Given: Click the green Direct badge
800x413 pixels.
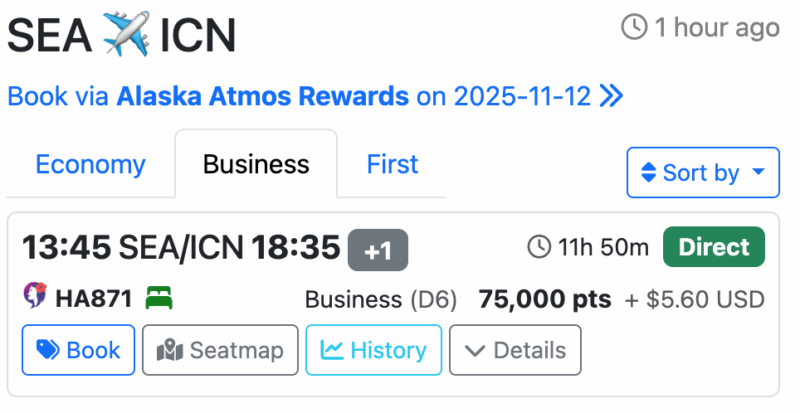Looking at the screenshot, I should click(x=714, y=247).
